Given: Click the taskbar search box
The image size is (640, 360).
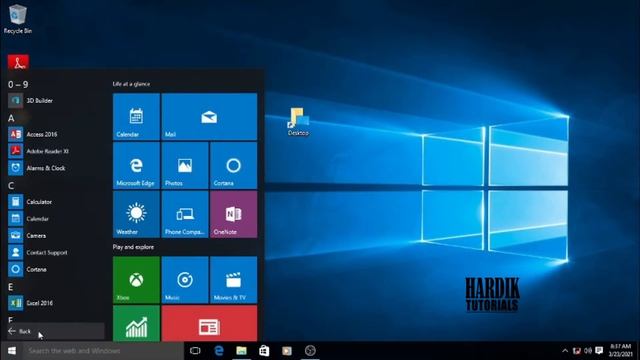Looking at the screenshot, I should point(103,351).
